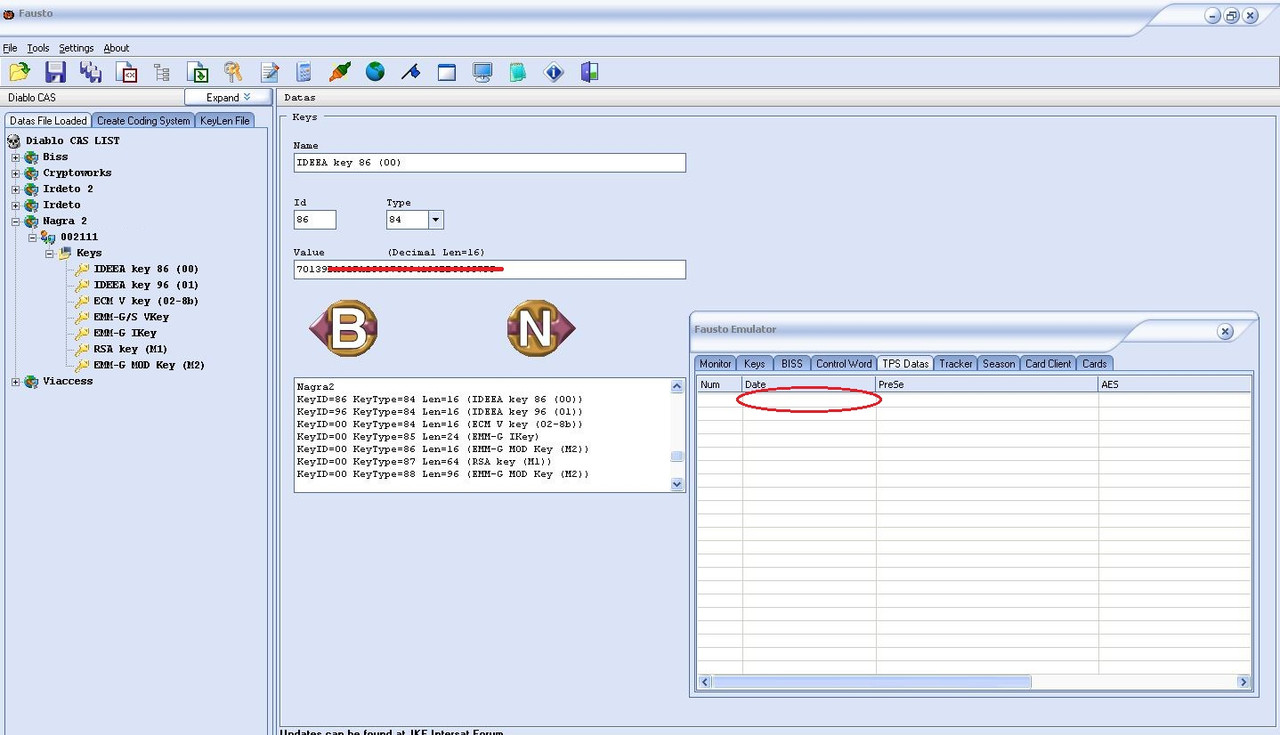Switch to Tracker tab in emulator
The width and height of the screenshot is (1280, 735).
click(955, 363)
